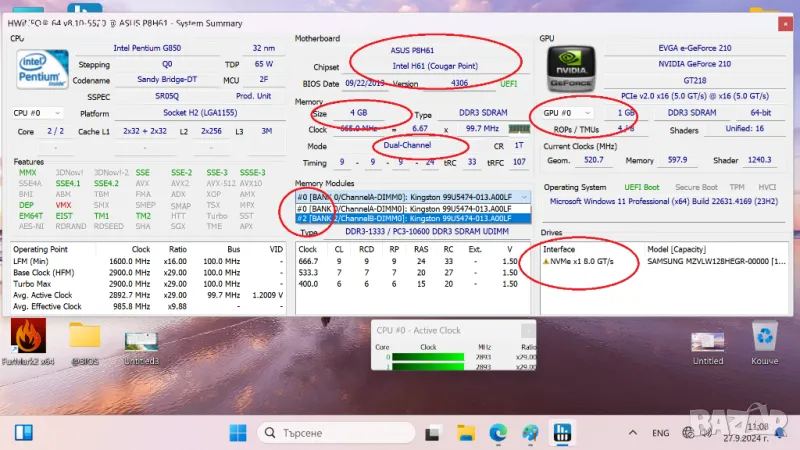The height and width of the screenshot is (450, 800).
Task: Open the @BIOS desktop folder
Action: click(x=85, y=337)
